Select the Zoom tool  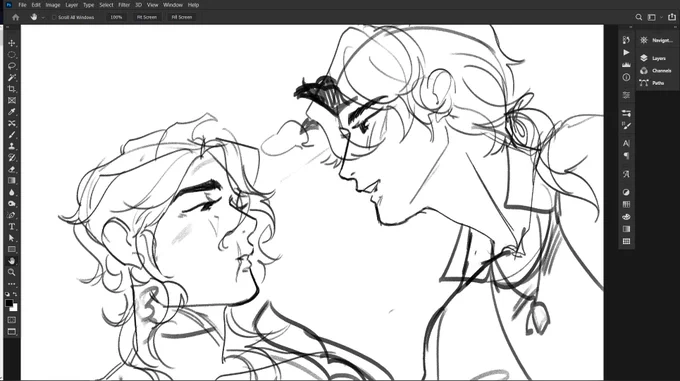click(x=12, y=272)
